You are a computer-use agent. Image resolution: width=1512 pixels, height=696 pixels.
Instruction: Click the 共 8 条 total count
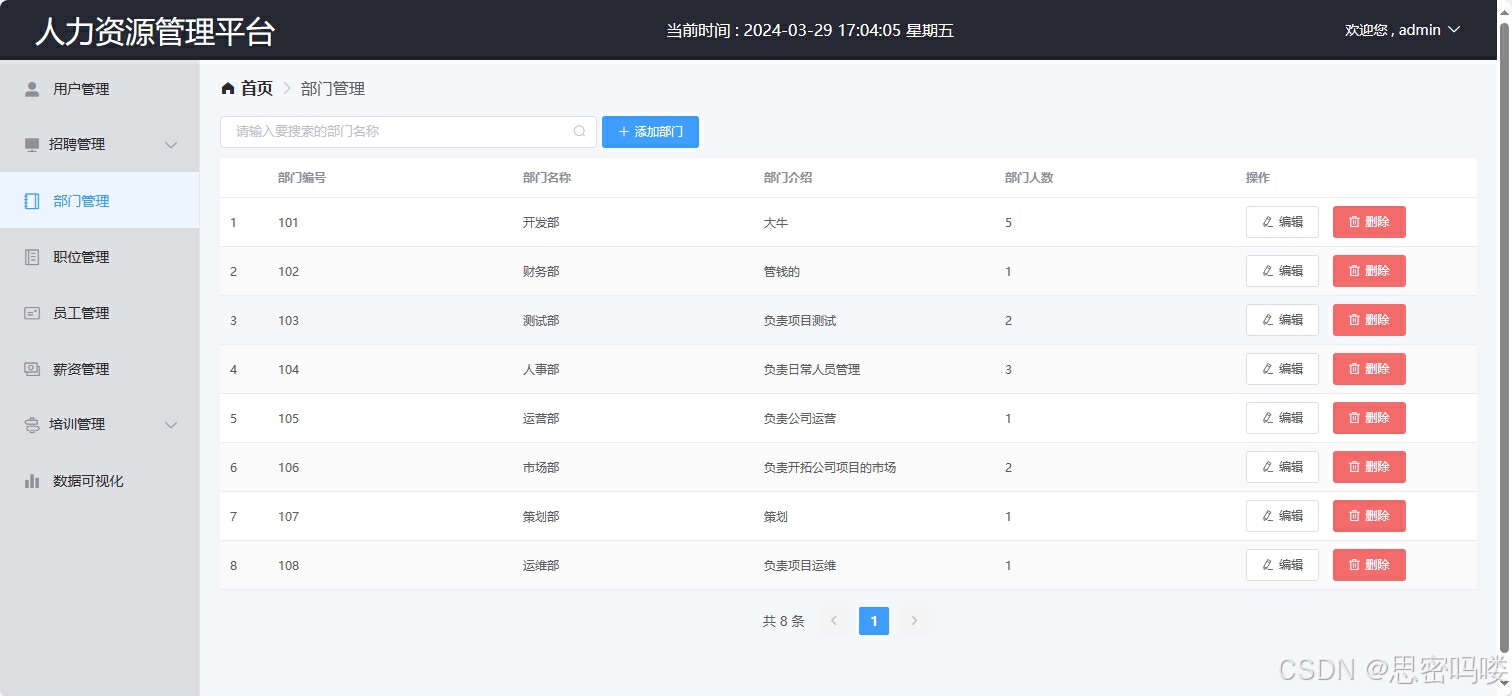point(783,621)
